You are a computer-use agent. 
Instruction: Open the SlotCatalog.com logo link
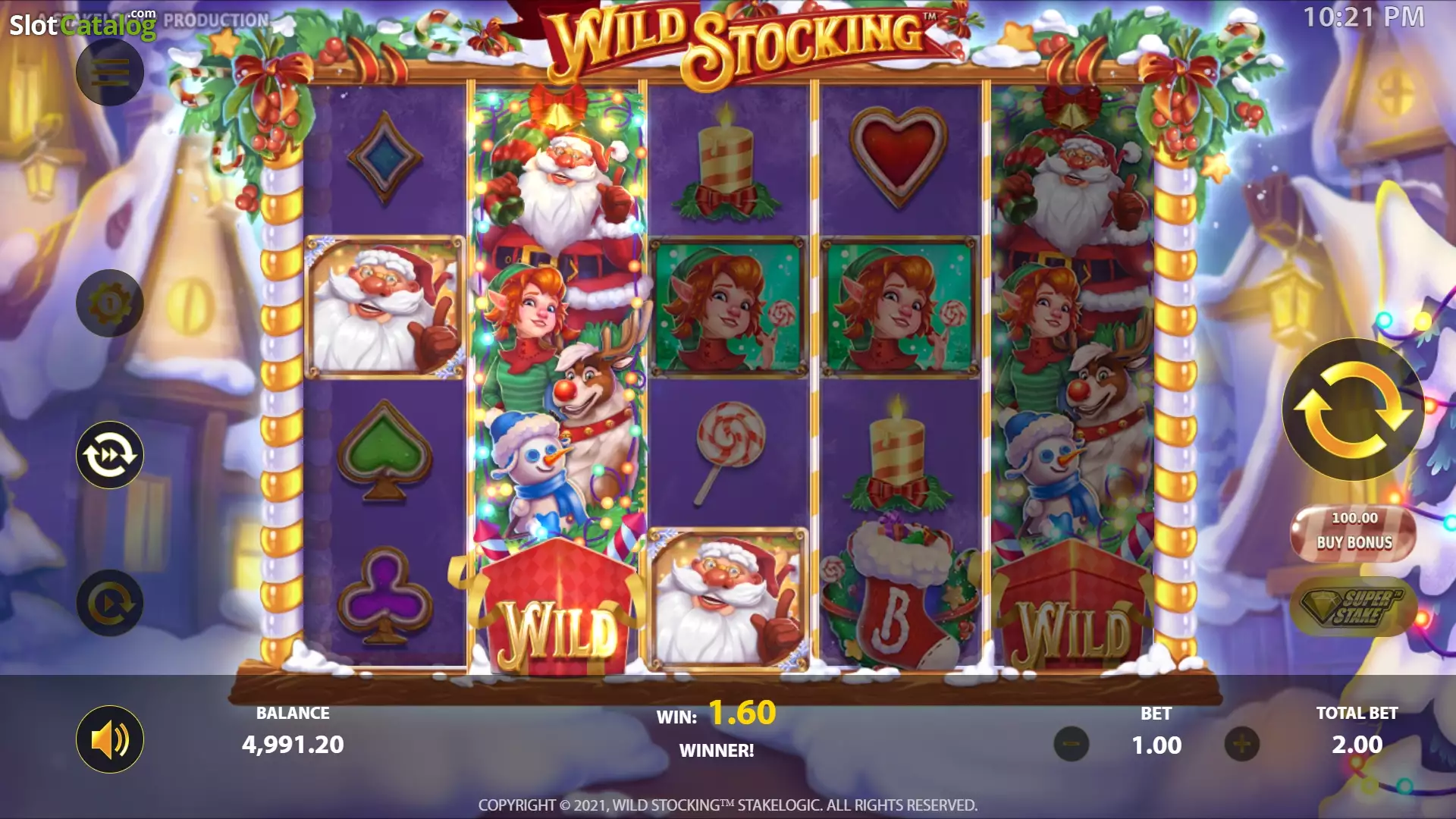(x=82, y=24)
